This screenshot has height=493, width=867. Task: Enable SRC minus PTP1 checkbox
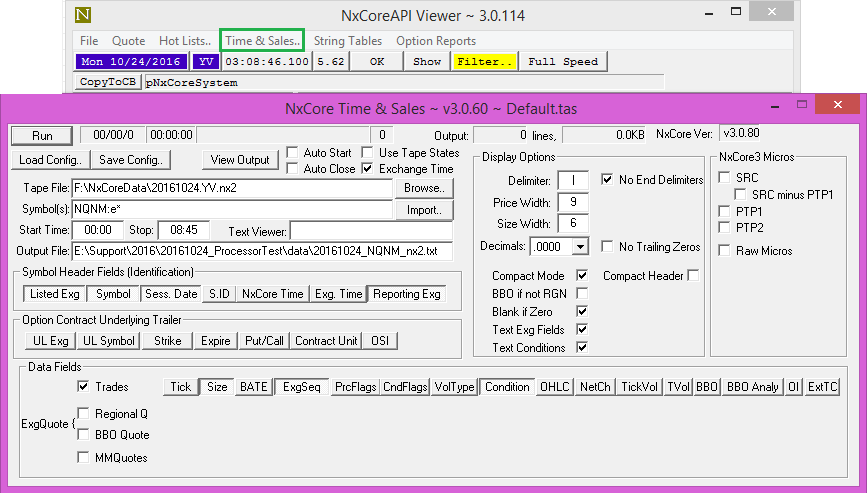pyautogui.click(x=740, y=195)
